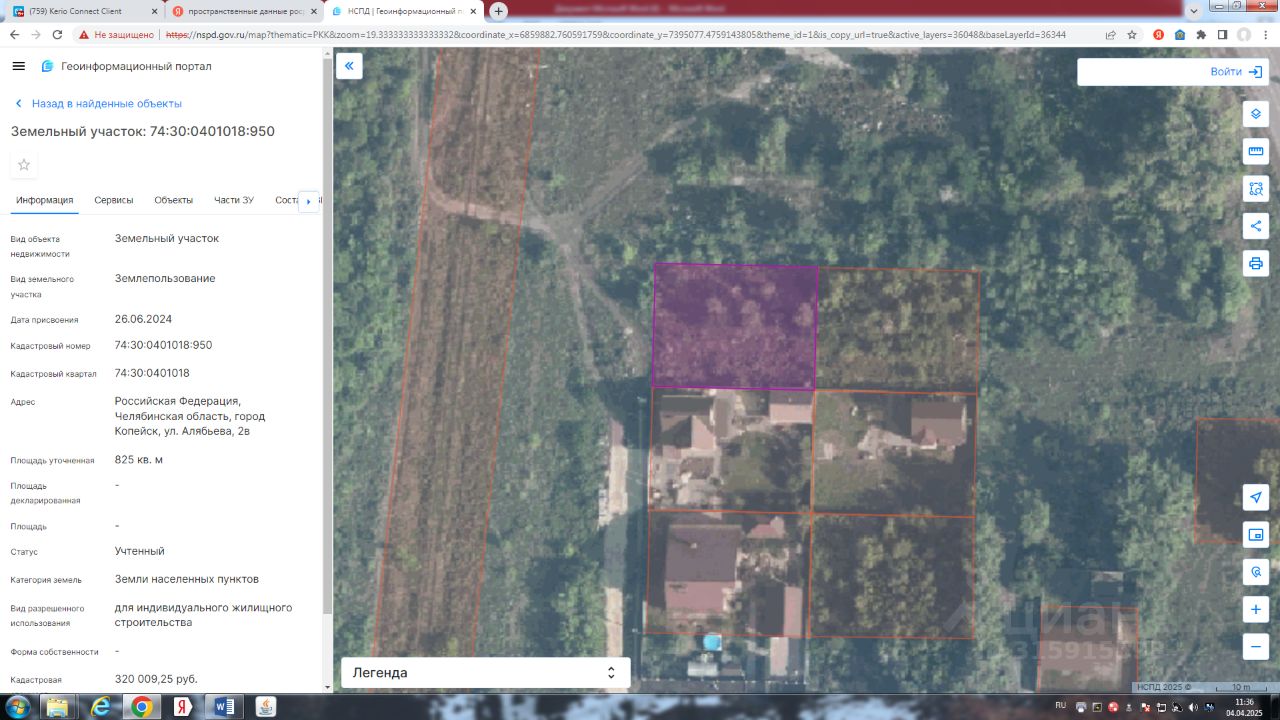The image size is (1280, 720).
Task: Select the highlighted purple land parcel
Action: [x=735, y=325]
